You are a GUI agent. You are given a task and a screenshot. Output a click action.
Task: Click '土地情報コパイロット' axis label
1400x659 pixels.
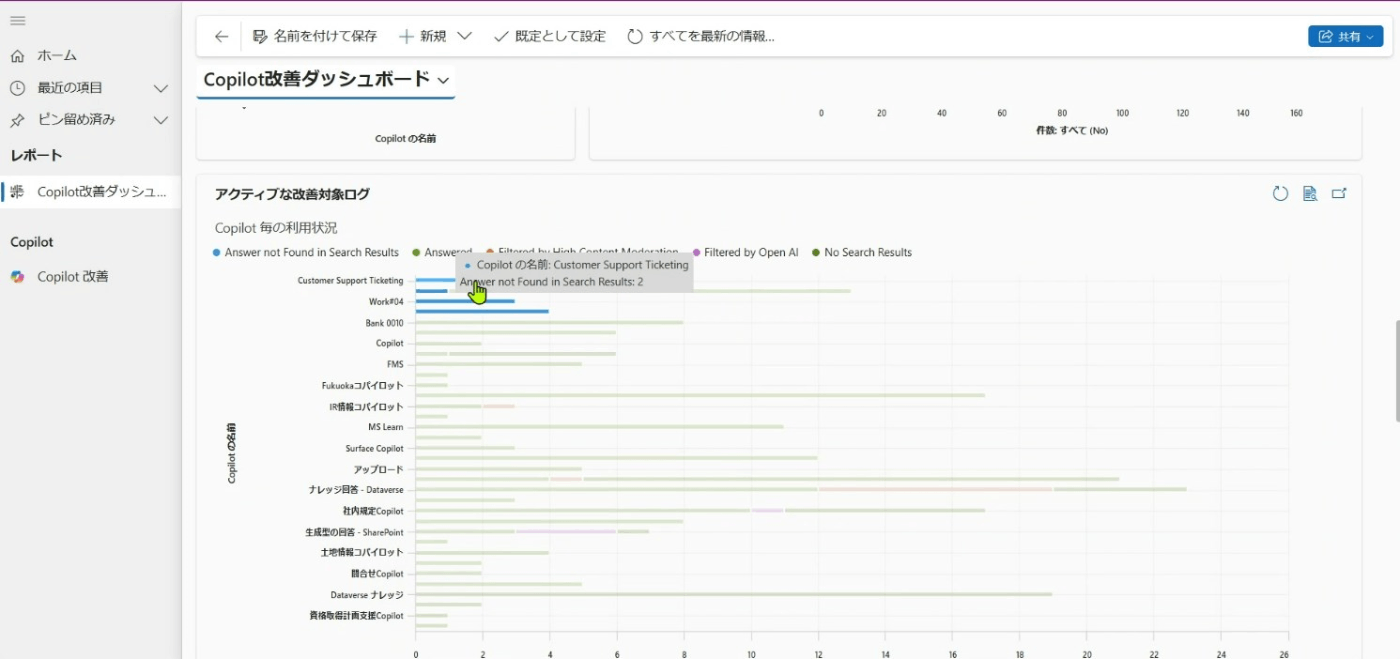tap(362, 553)
